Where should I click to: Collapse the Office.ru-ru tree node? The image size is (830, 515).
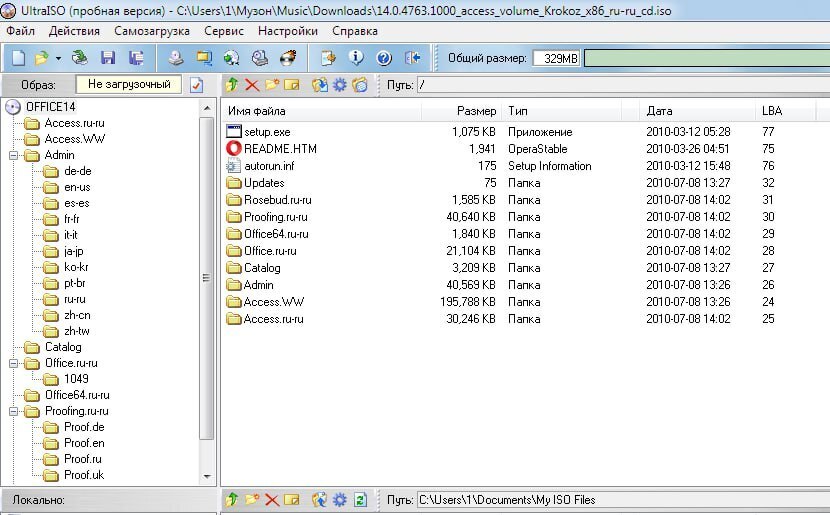(x=13, y=364)
